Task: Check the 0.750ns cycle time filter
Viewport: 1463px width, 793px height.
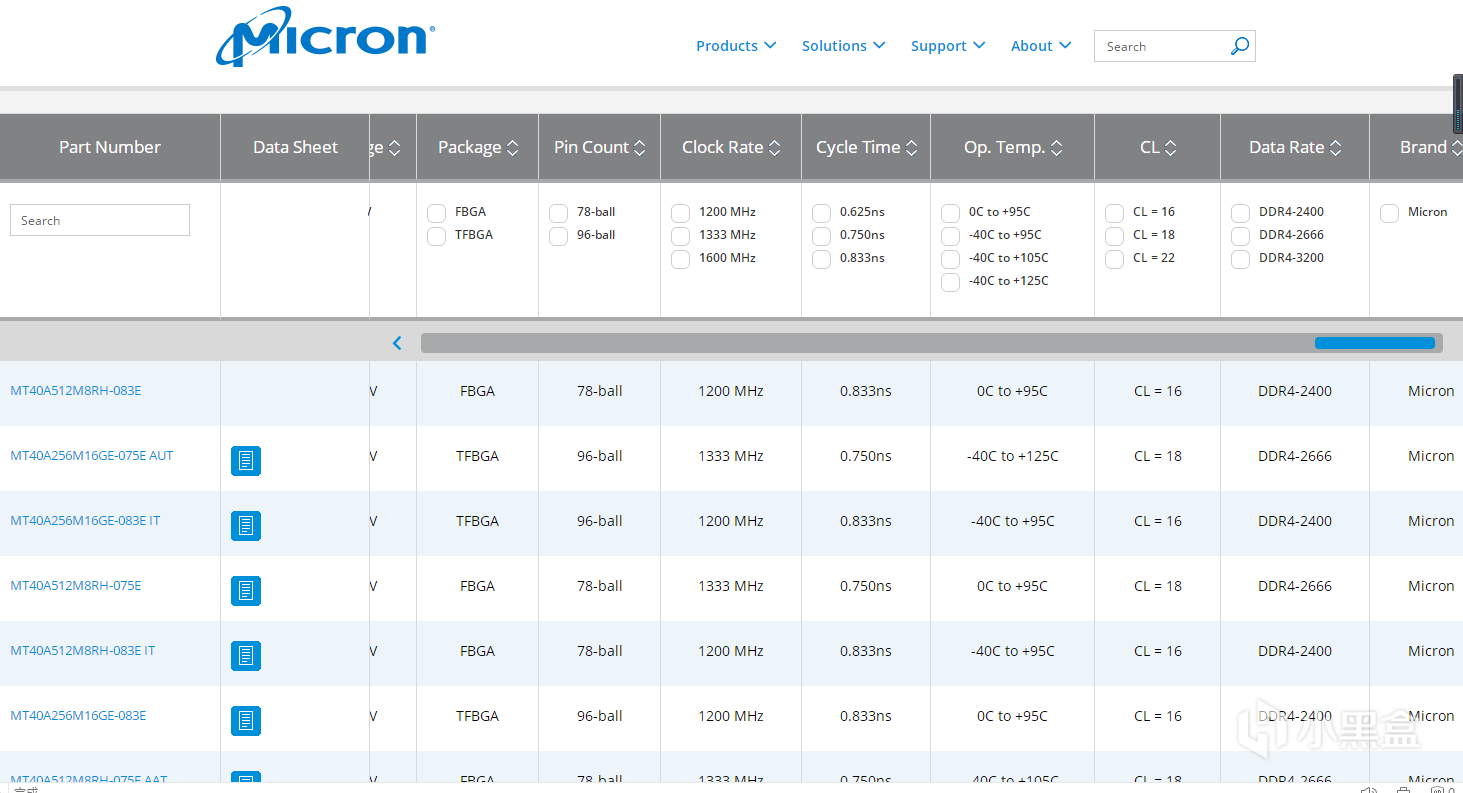Action: pos(821,236)
